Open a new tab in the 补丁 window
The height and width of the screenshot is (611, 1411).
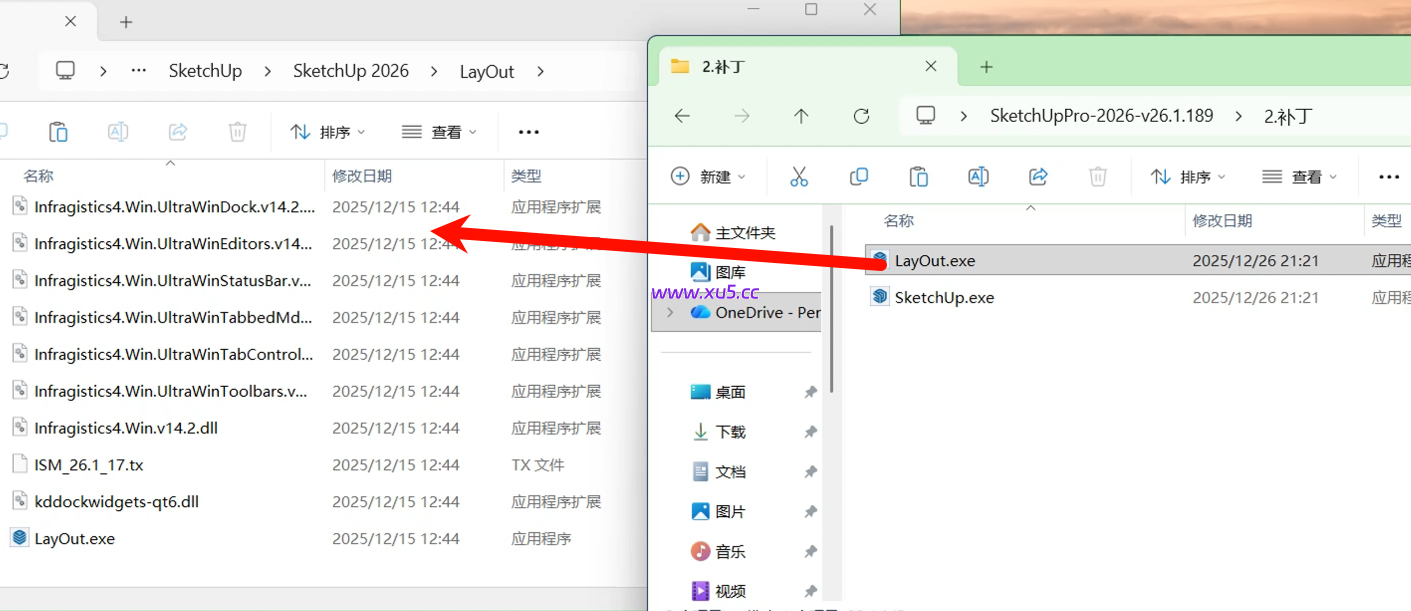(x=986, y=66)
